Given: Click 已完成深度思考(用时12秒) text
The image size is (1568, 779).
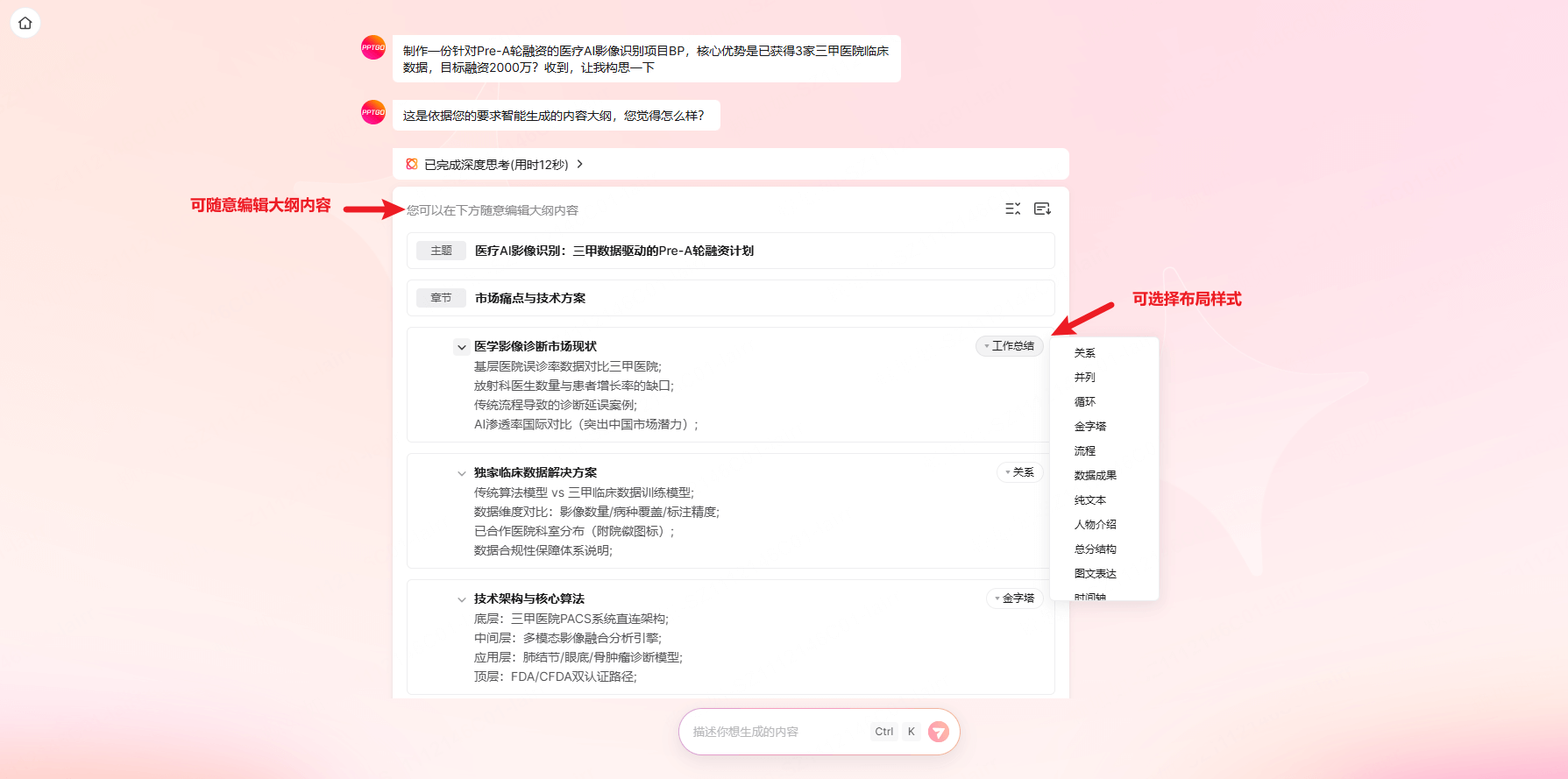Looking at the screenshot, I should click(496, 165).
